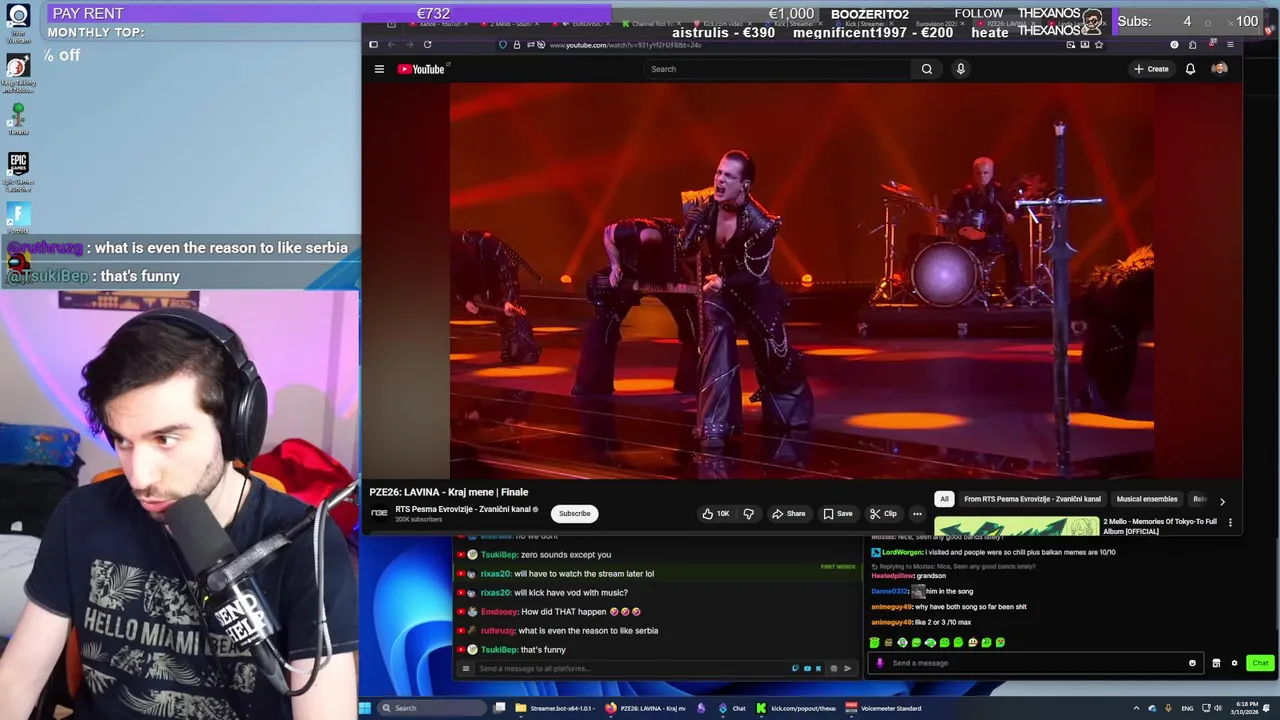The height and width of the screenshot is (720, 1280).
Task: Save the video to a playlist
Action: coord(838,513)
